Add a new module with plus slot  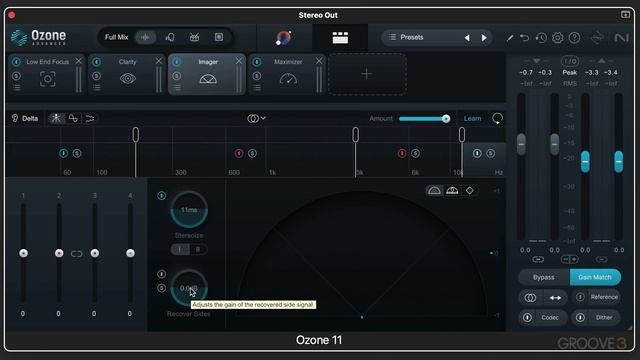point(367,74)
